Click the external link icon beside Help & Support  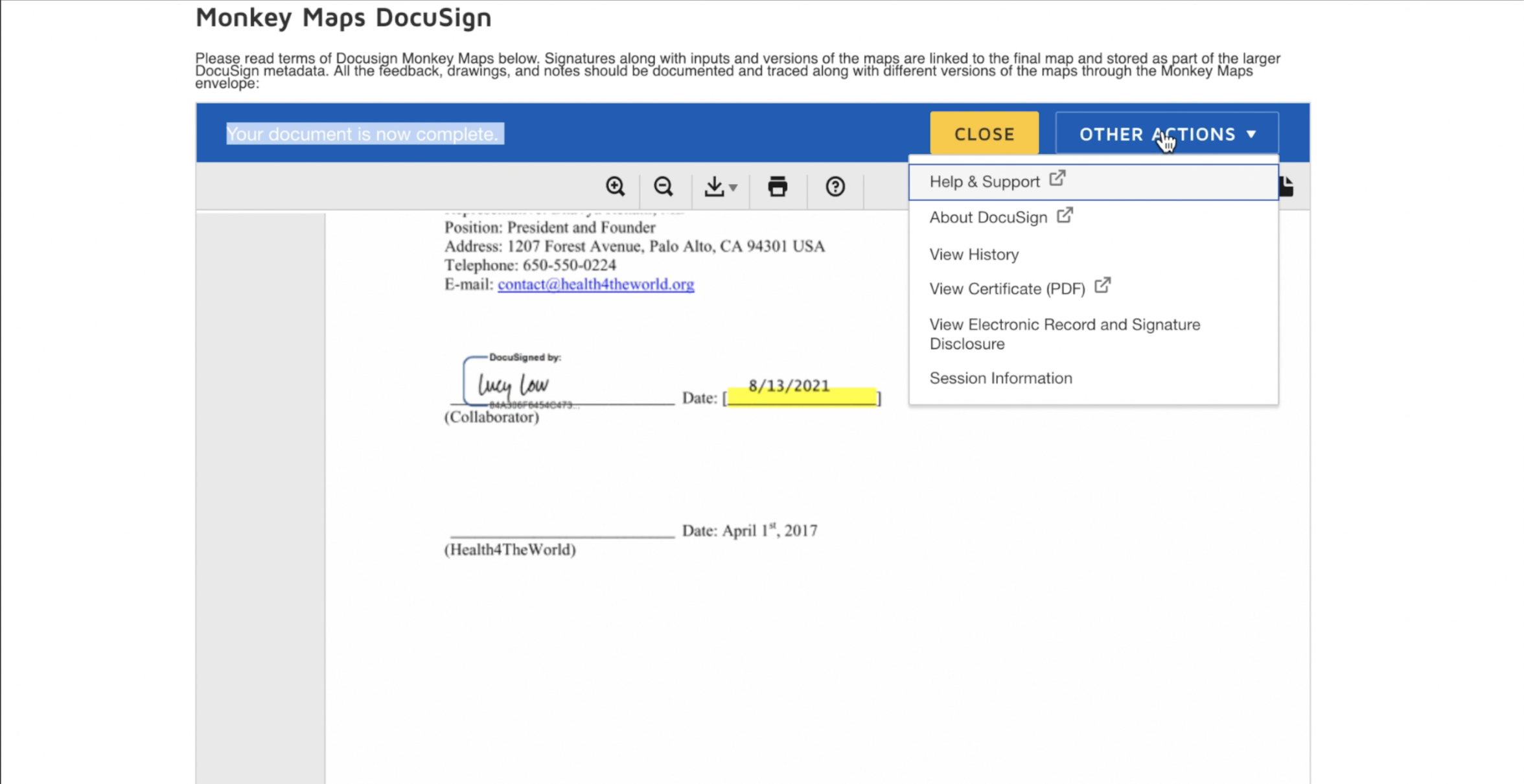point(1057,178)
